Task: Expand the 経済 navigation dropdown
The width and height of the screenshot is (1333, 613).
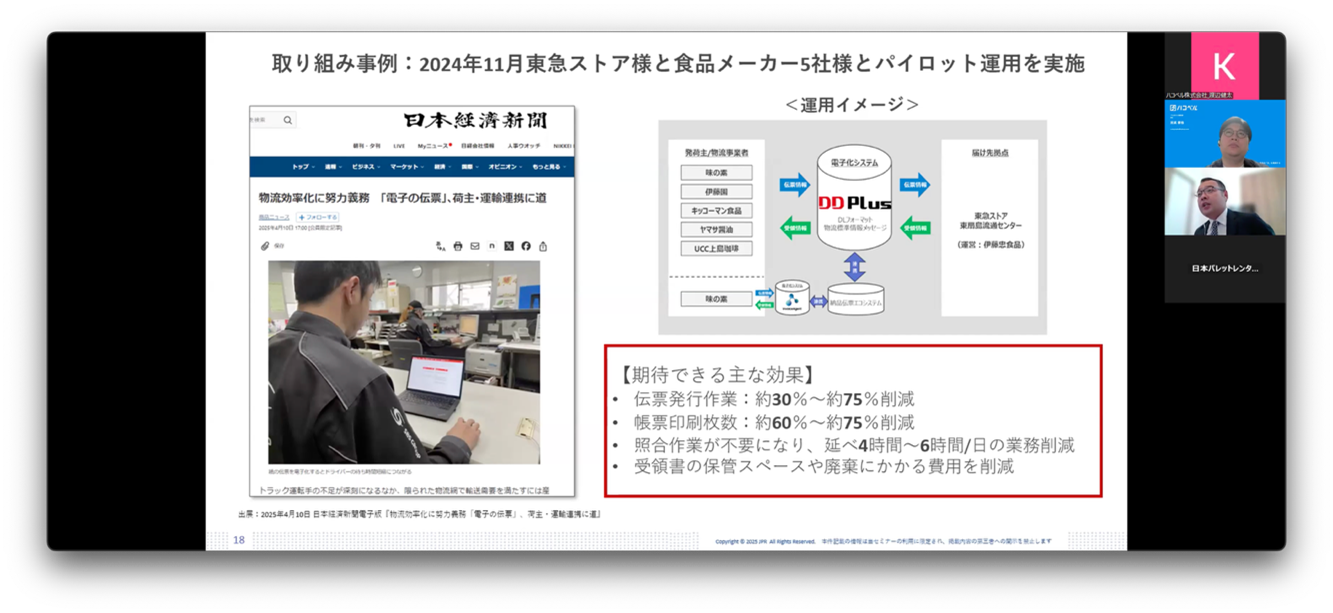Action: (443, 167)
